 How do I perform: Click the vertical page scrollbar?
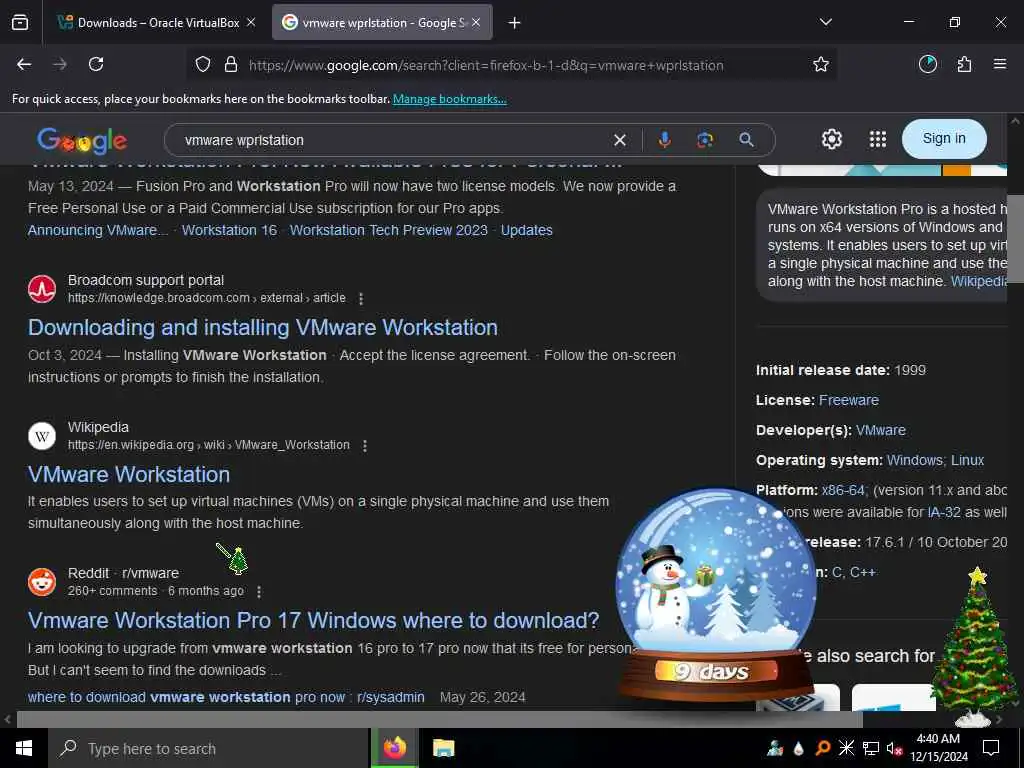(1014, 240)
